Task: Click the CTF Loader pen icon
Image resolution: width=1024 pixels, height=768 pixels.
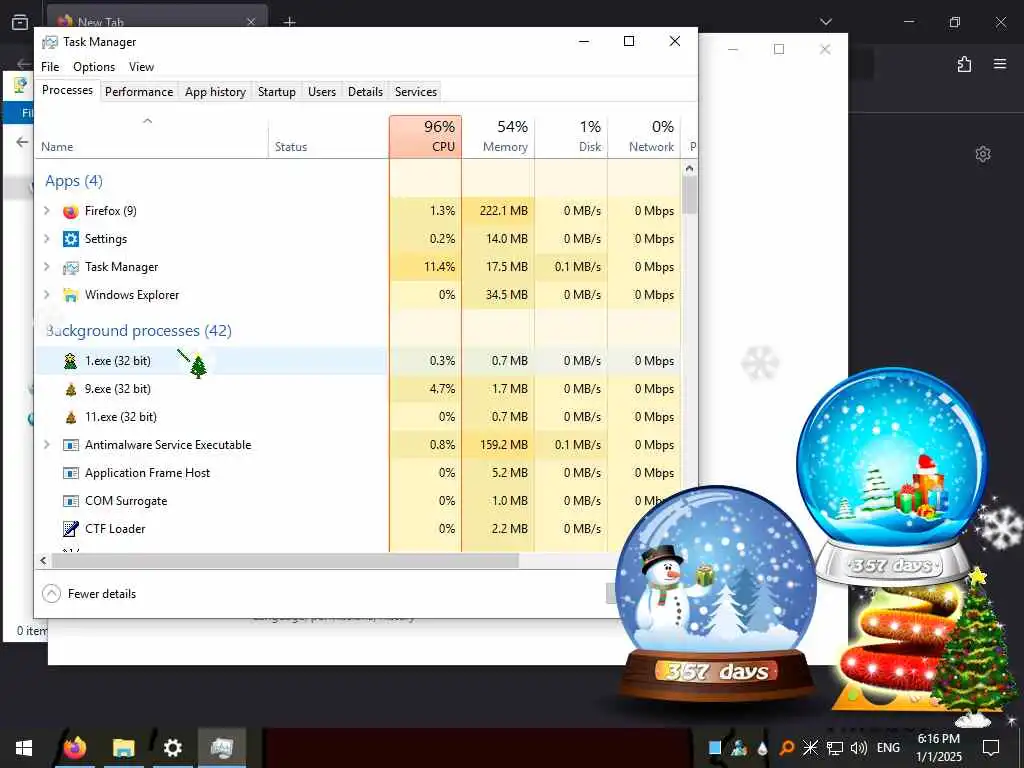Action: pos(71,529)
